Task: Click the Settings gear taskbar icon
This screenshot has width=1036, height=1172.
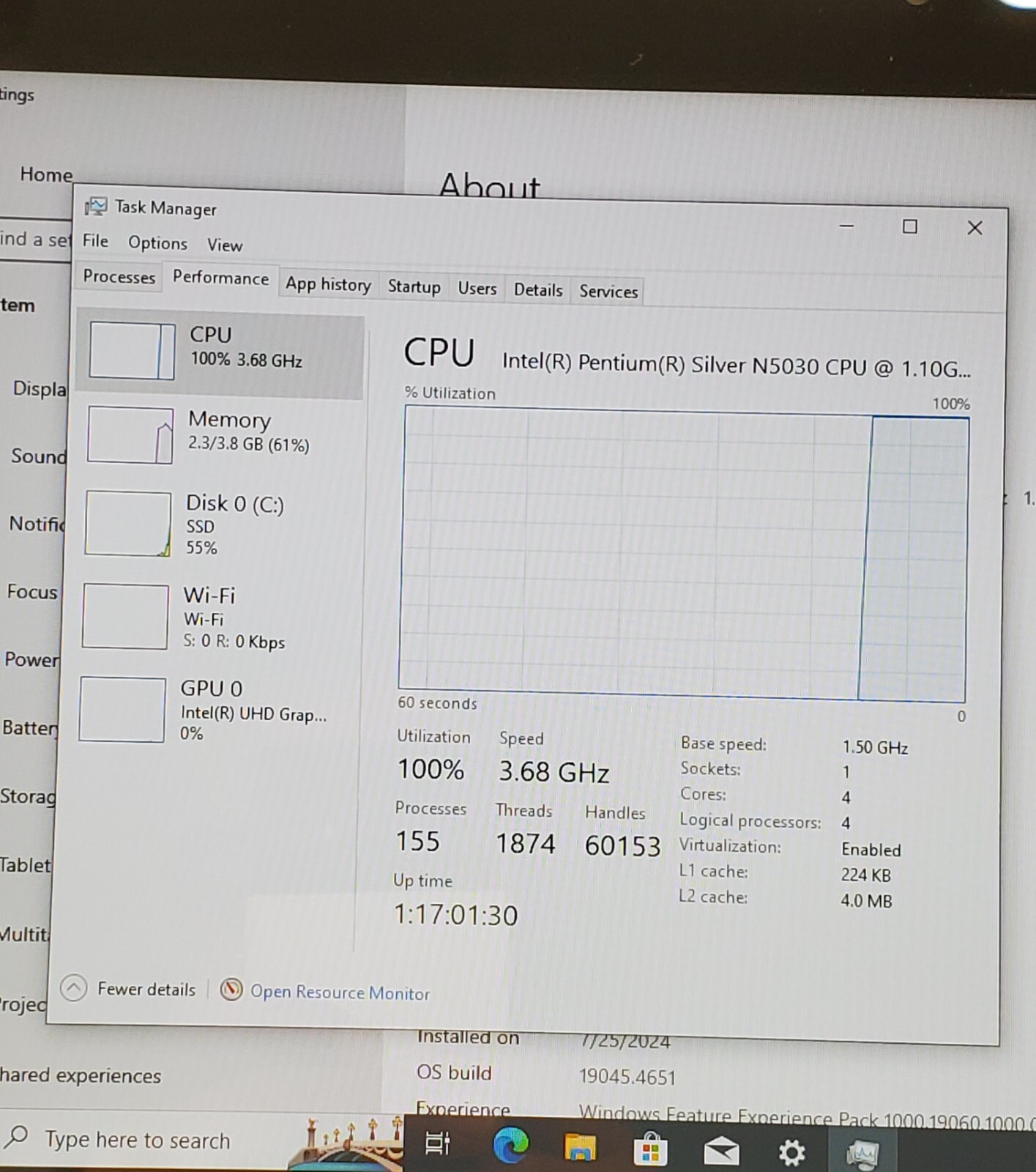Action: tap(791, 1152)
